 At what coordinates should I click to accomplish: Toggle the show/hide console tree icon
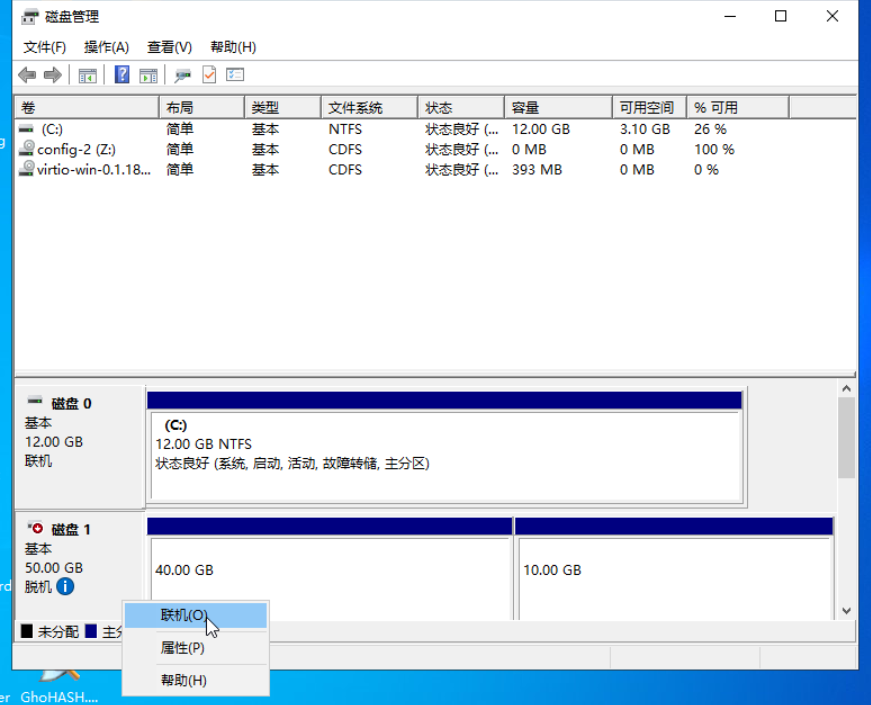coord(88,75)
